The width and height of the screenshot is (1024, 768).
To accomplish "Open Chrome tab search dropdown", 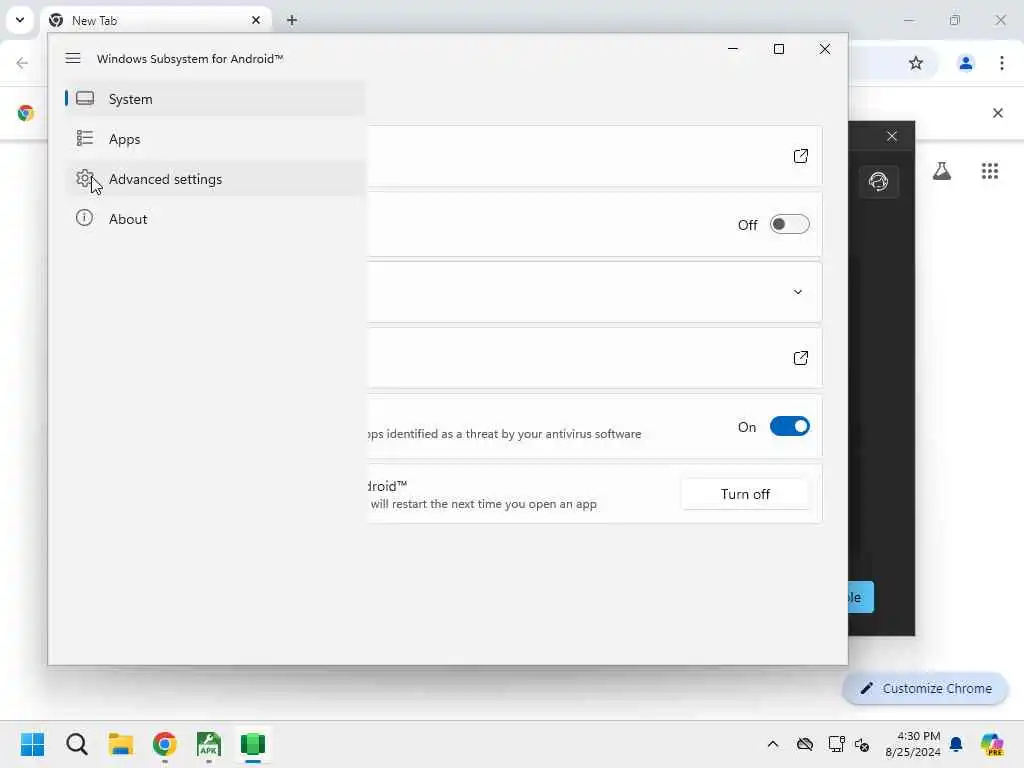I will [20, 20].
